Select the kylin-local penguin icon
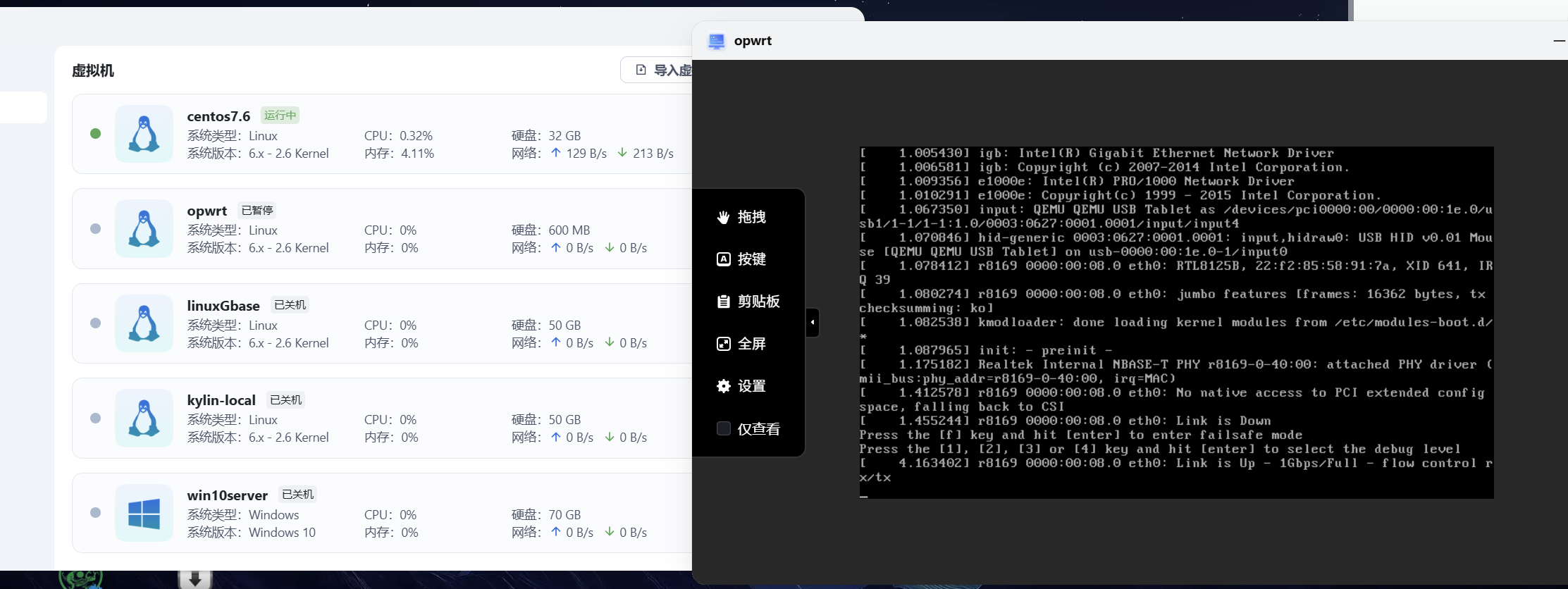 [144, 418]
